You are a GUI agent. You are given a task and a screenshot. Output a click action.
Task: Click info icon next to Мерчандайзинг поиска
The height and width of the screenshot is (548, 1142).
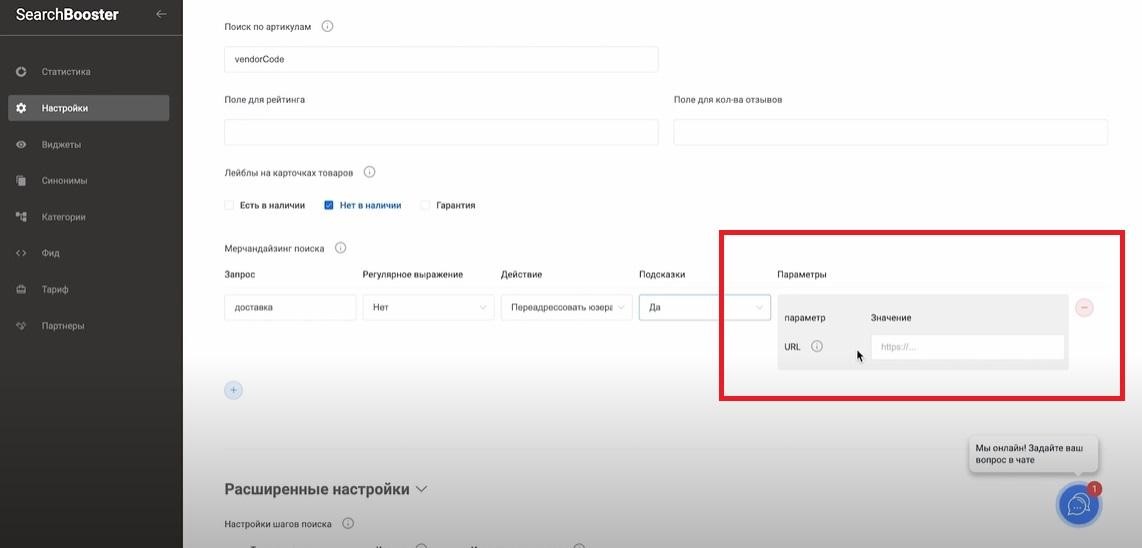coord(340,248)
